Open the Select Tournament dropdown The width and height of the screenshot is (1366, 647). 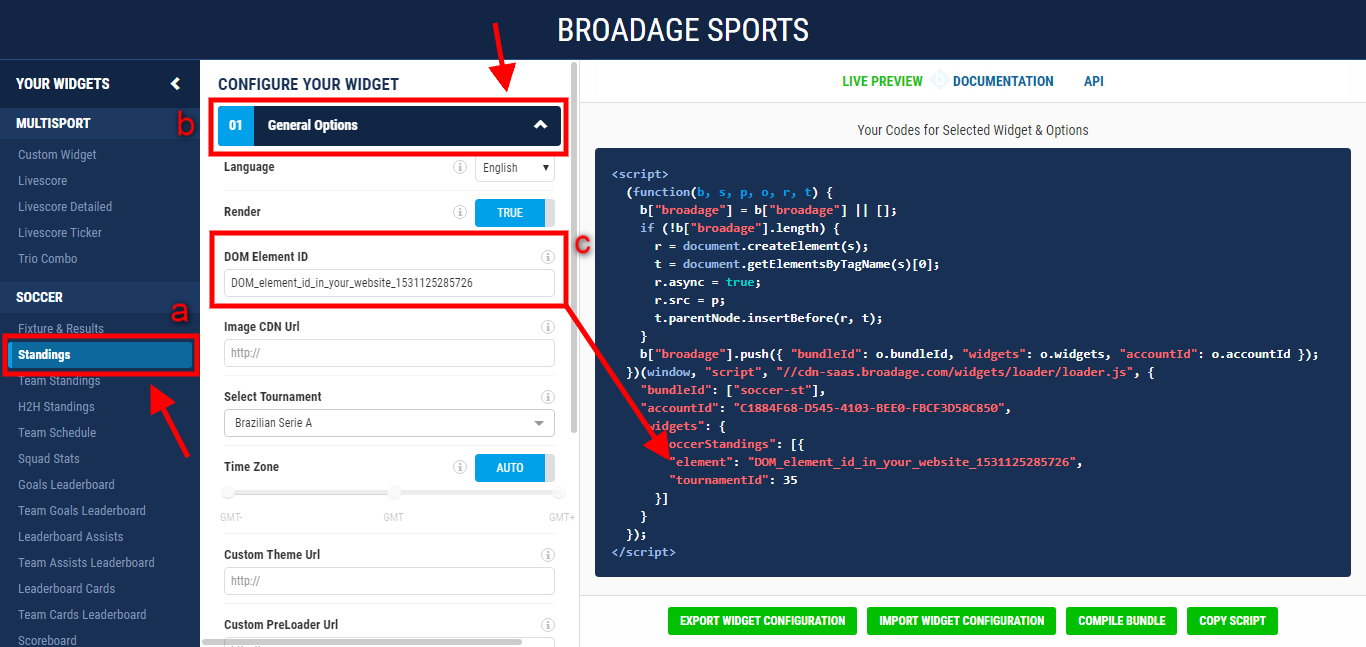[389, 423]
